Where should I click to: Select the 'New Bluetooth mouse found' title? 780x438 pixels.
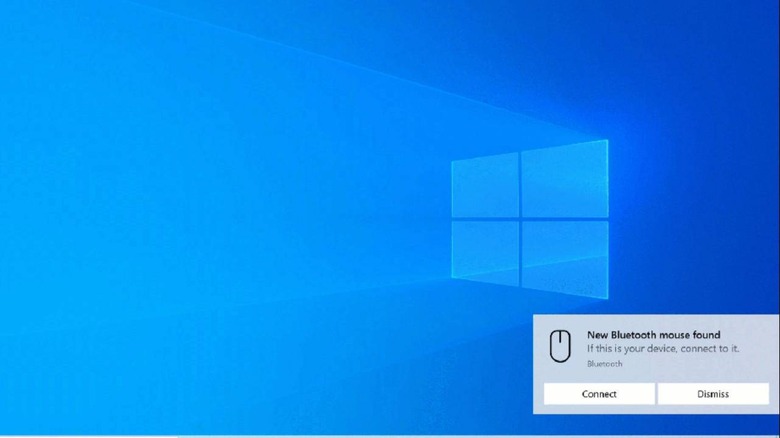click(x=653, y=335)
